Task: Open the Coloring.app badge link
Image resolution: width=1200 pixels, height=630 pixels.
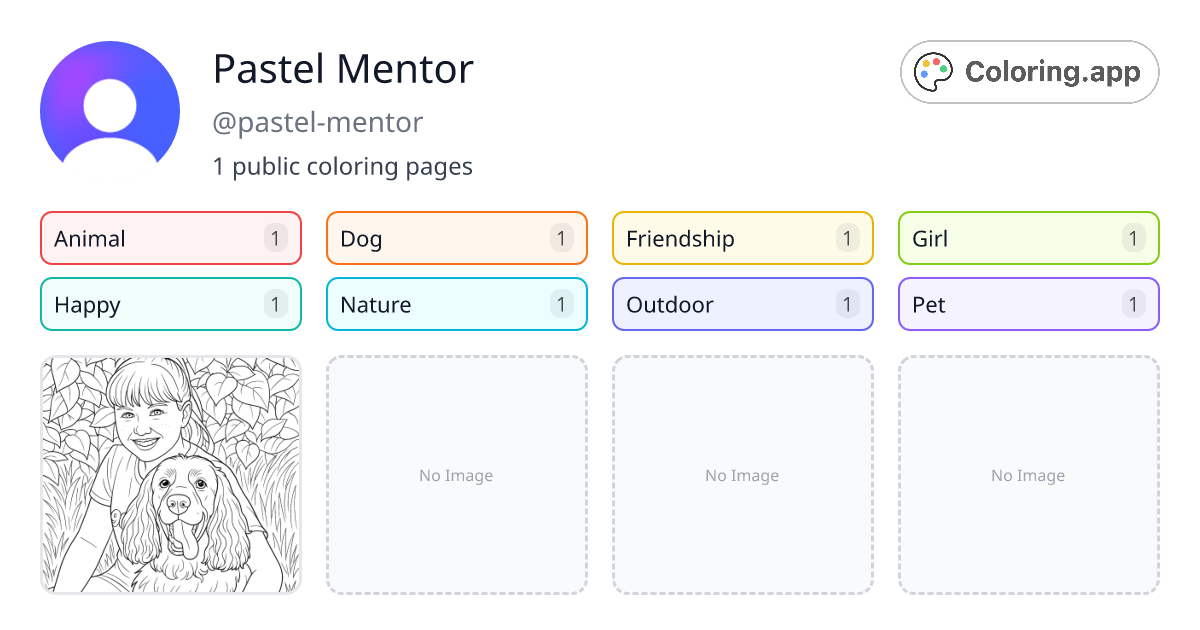Action: tap(1029, 71)
